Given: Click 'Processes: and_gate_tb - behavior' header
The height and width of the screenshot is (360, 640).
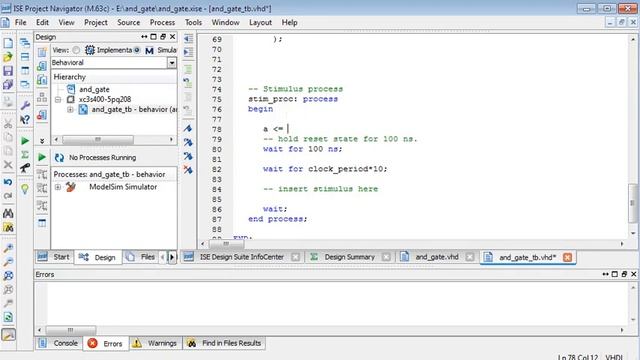Looking at the screenshot, I should click(x=109, y=174).
